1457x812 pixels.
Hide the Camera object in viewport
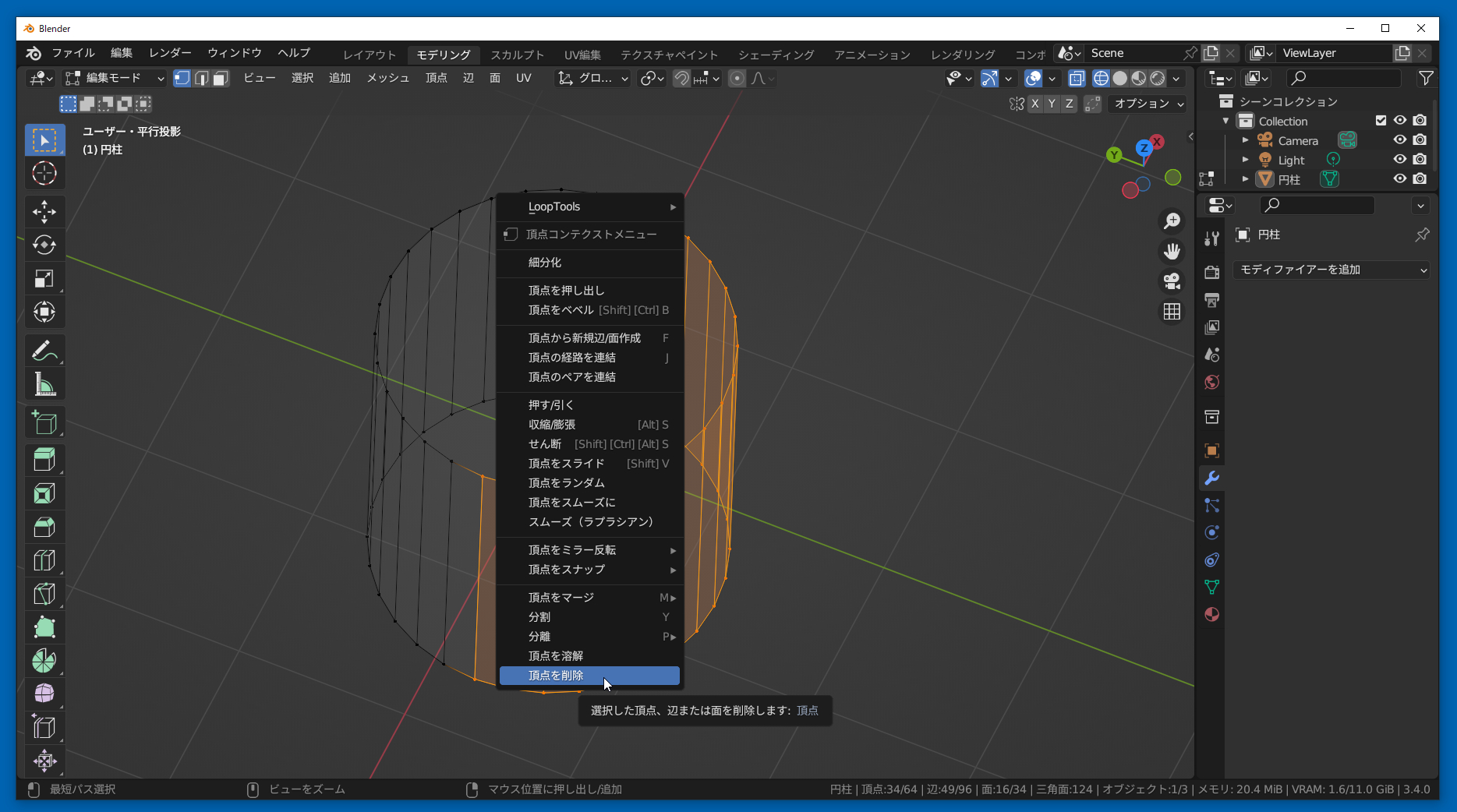pos(1400,140)
